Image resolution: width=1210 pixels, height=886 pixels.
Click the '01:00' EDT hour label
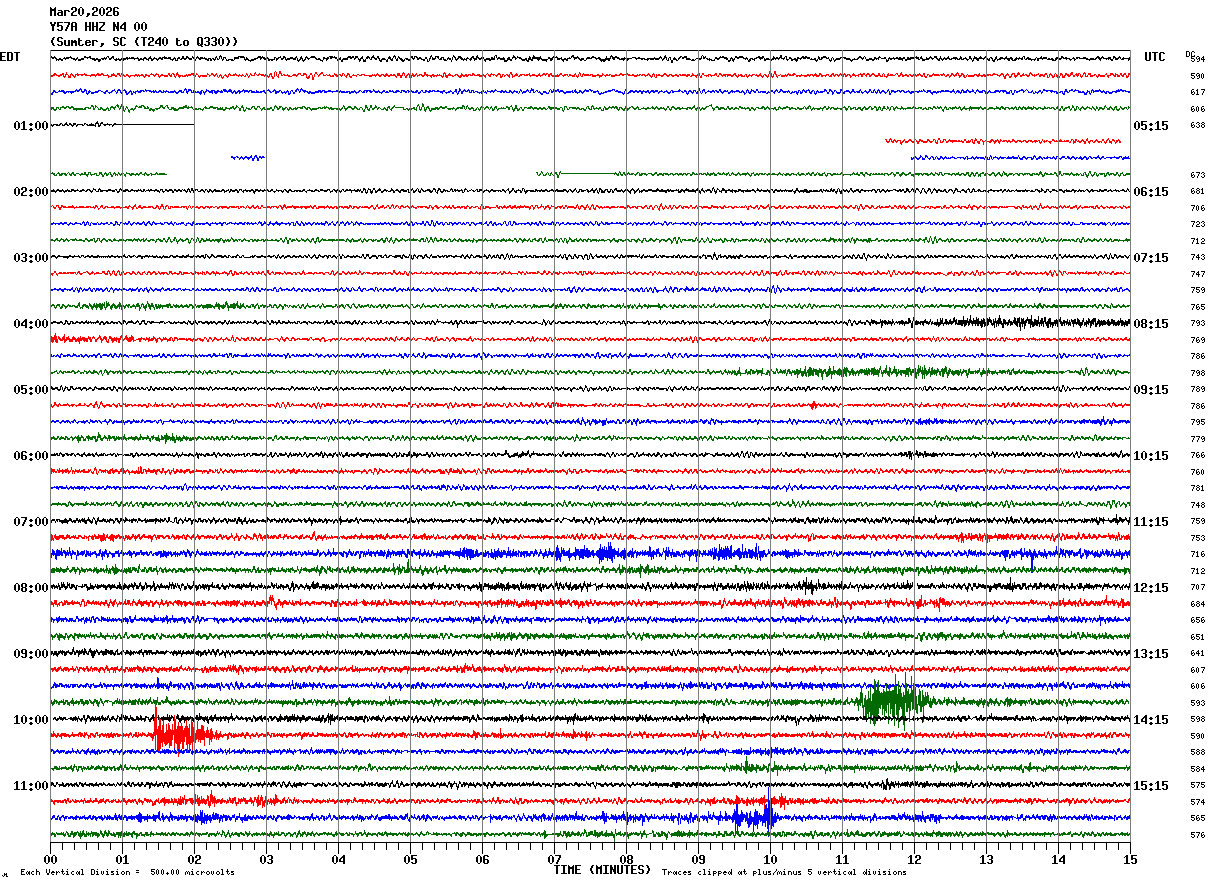pos(31,126)
